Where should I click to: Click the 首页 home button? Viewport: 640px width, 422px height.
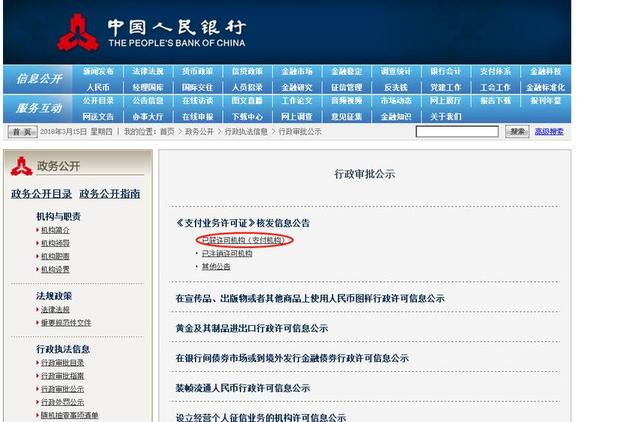click(x=22, y=132)
